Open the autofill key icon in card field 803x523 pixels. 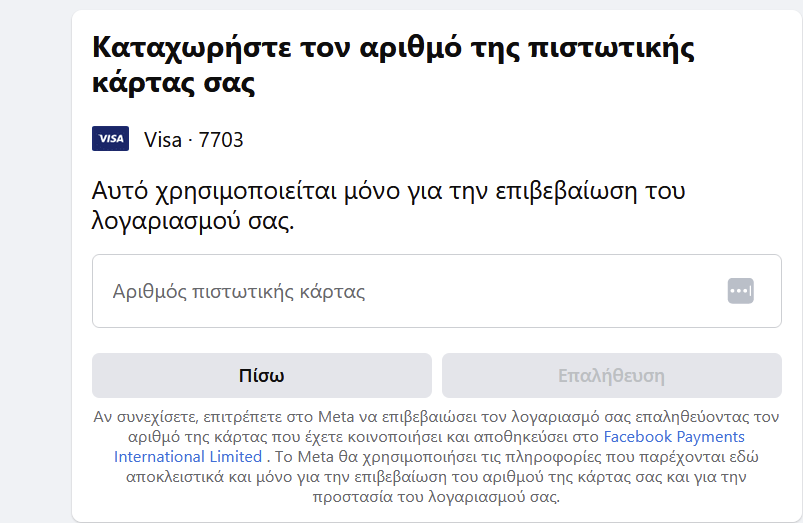pos(741,291)
